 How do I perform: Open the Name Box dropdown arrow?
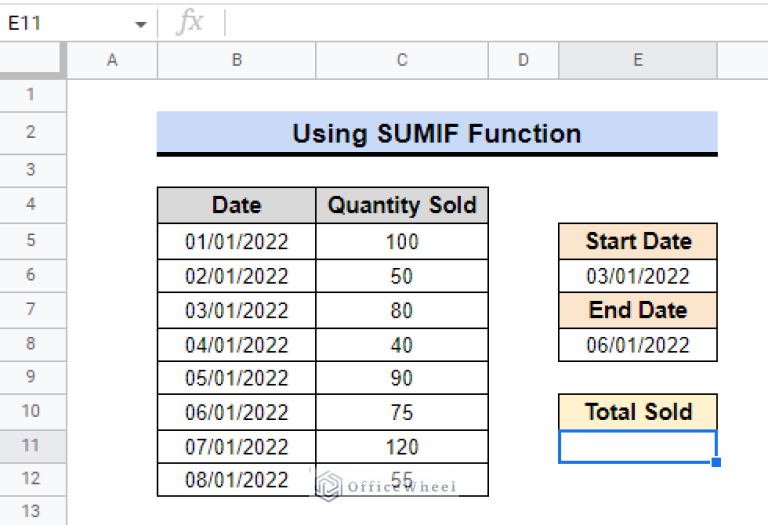point(141,24)
